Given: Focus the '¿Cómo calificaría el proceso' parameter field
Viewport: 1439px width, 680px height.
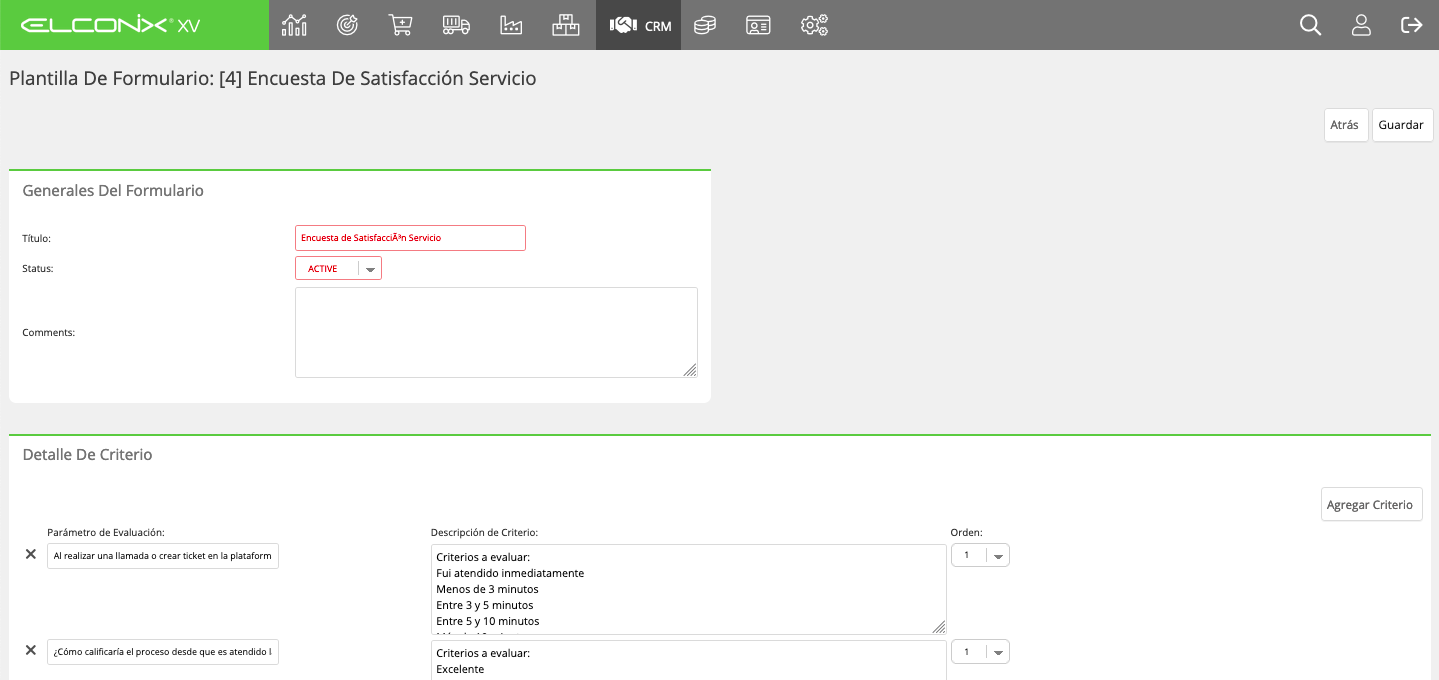Looking at the screenshot, I should (x=163, y=652).
